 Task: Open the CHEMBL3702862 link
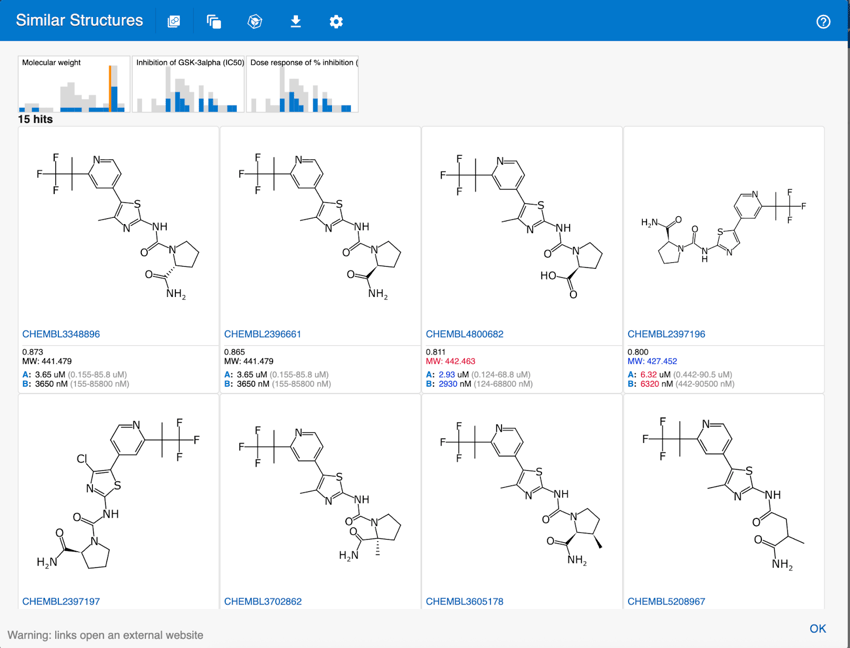[x=262, y=601]
